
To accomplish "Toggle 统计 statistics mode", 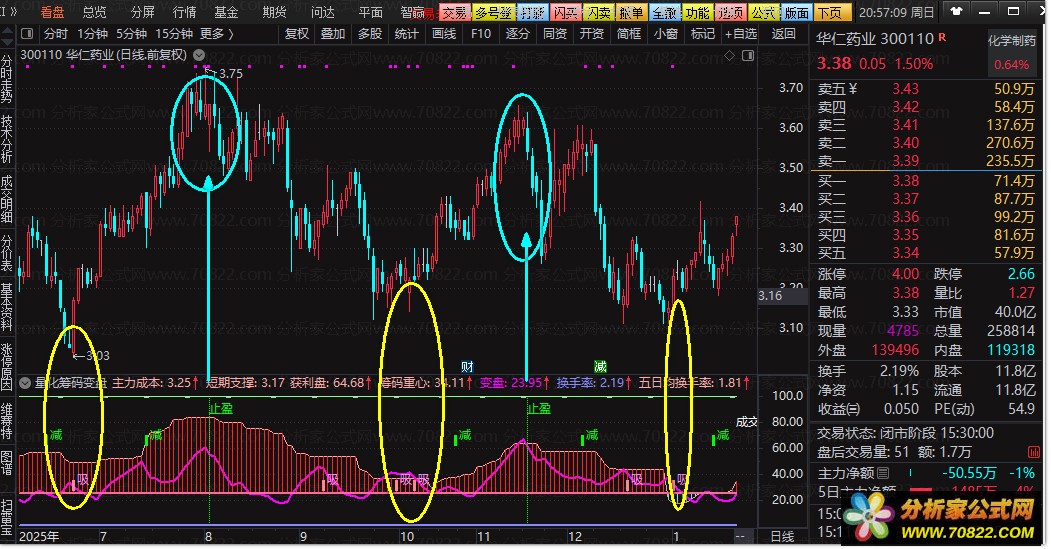I will [x=406, y=34].
